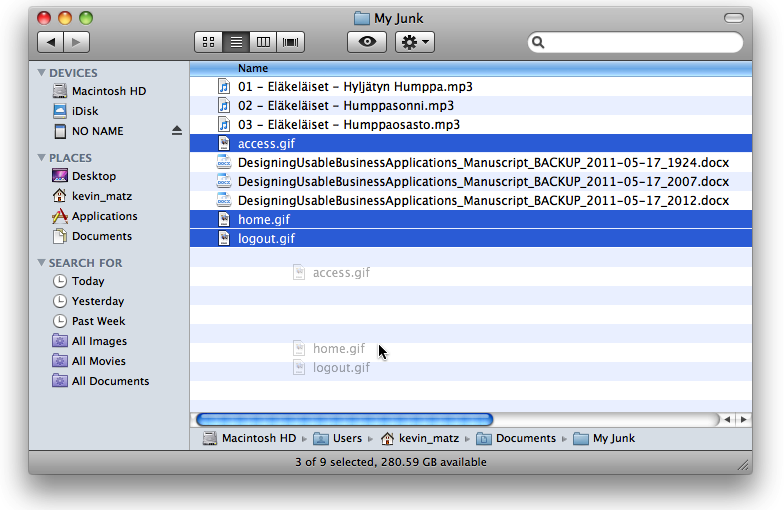Click the Humppasonni.mp3 music file icon

[x=224, y=106]
